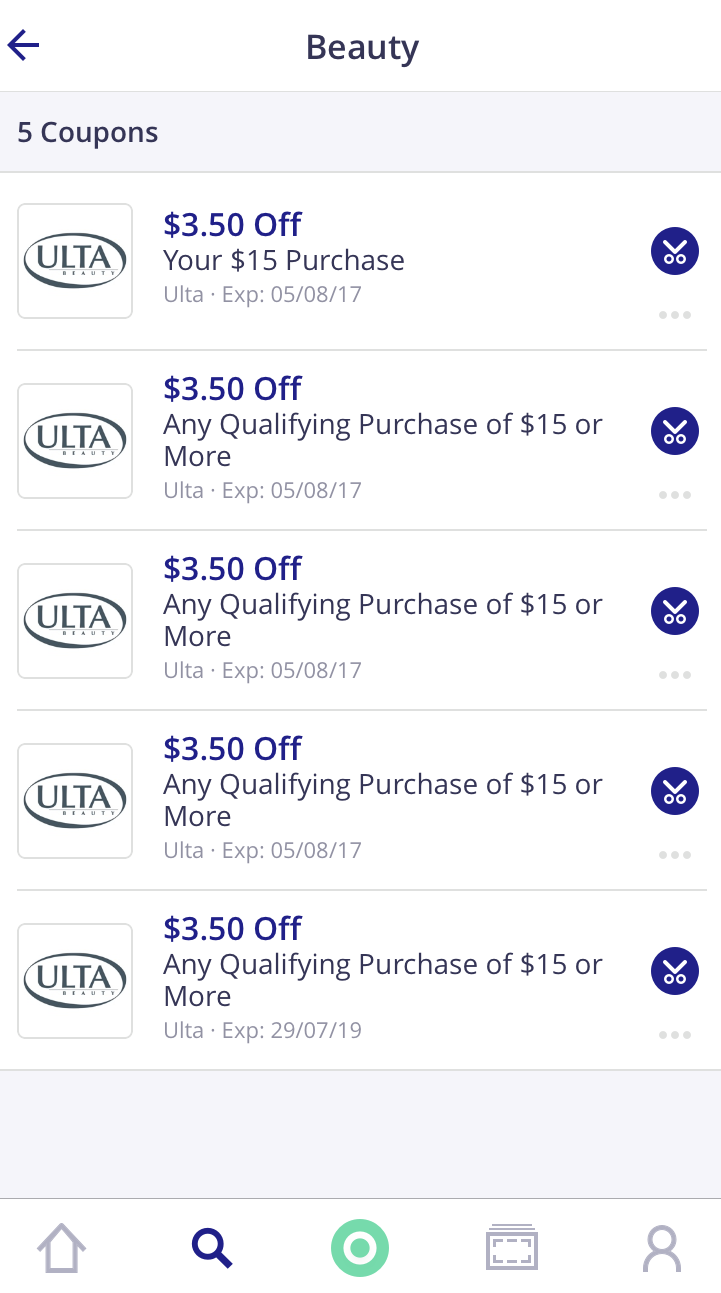
Task: Open the clipped coupons wallet tab
Action: pyautogui.click(x=512, y=1248)
